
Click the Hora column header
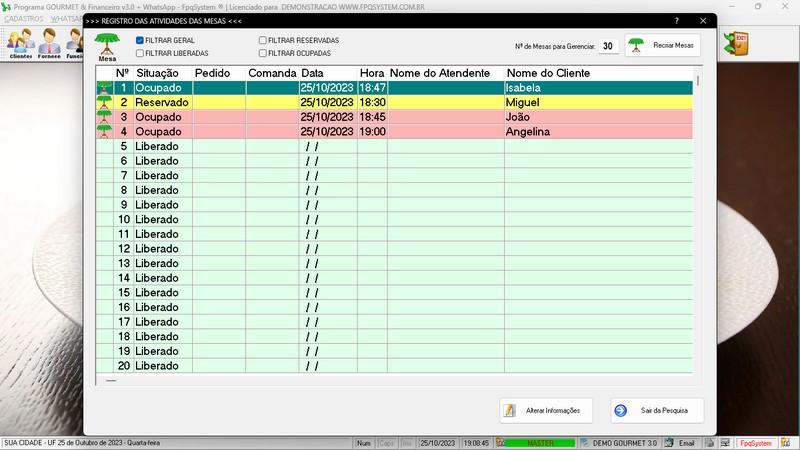[372, 73]
